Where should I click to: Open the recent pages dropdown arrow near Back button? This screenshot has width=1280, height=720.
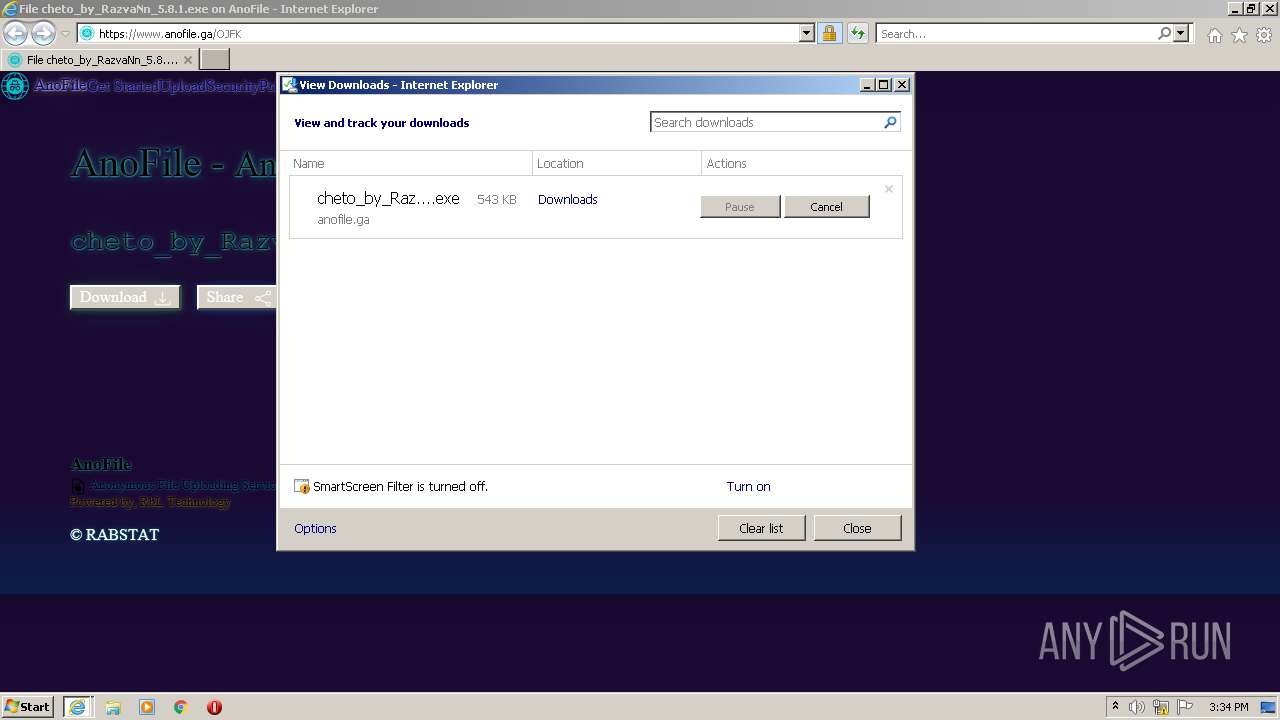(65, 33)
